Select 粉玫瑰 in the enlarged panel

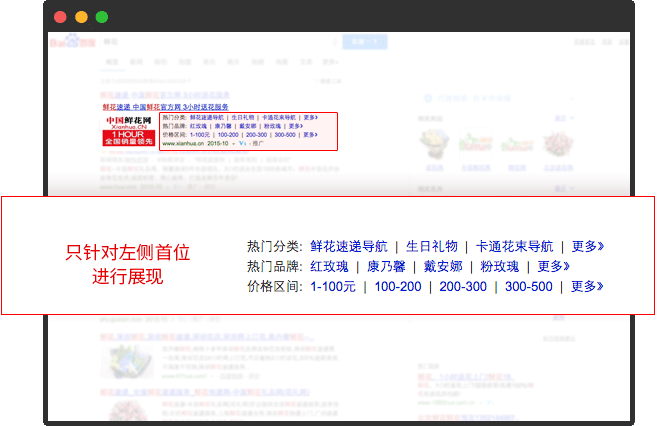(x=498, y=266)
